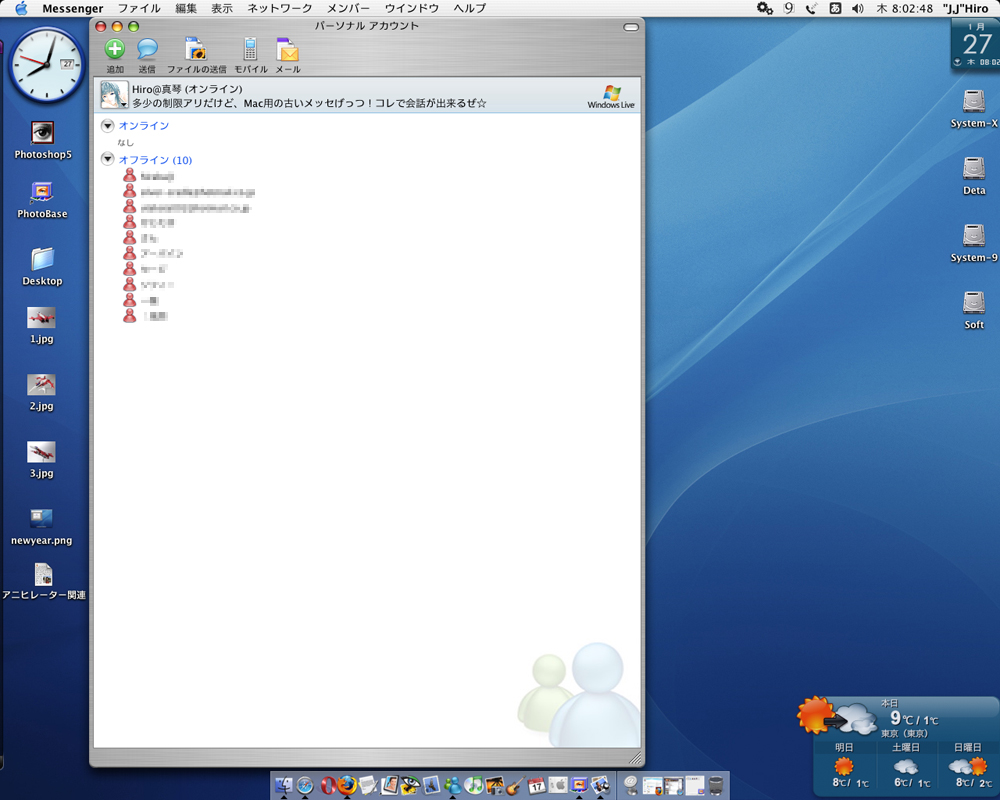Click the window resize grip corner
1000x800 pixels.
pyautogui.click(x=635, y=758)
